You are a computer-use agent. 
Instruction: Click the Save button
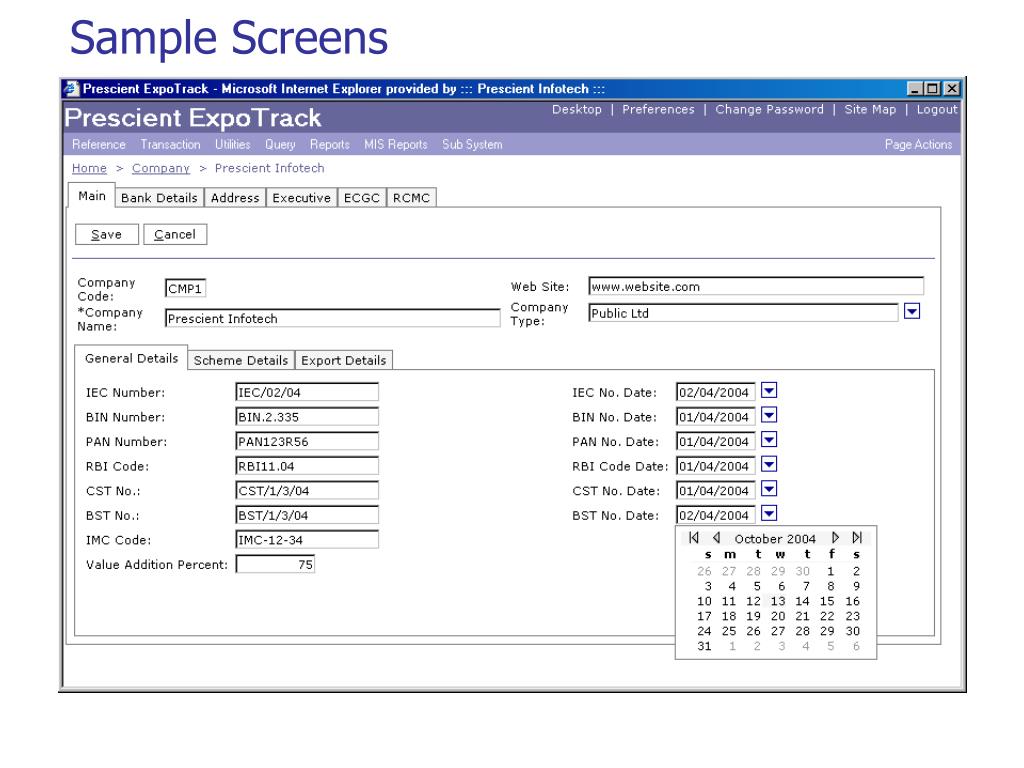point(106,234)
